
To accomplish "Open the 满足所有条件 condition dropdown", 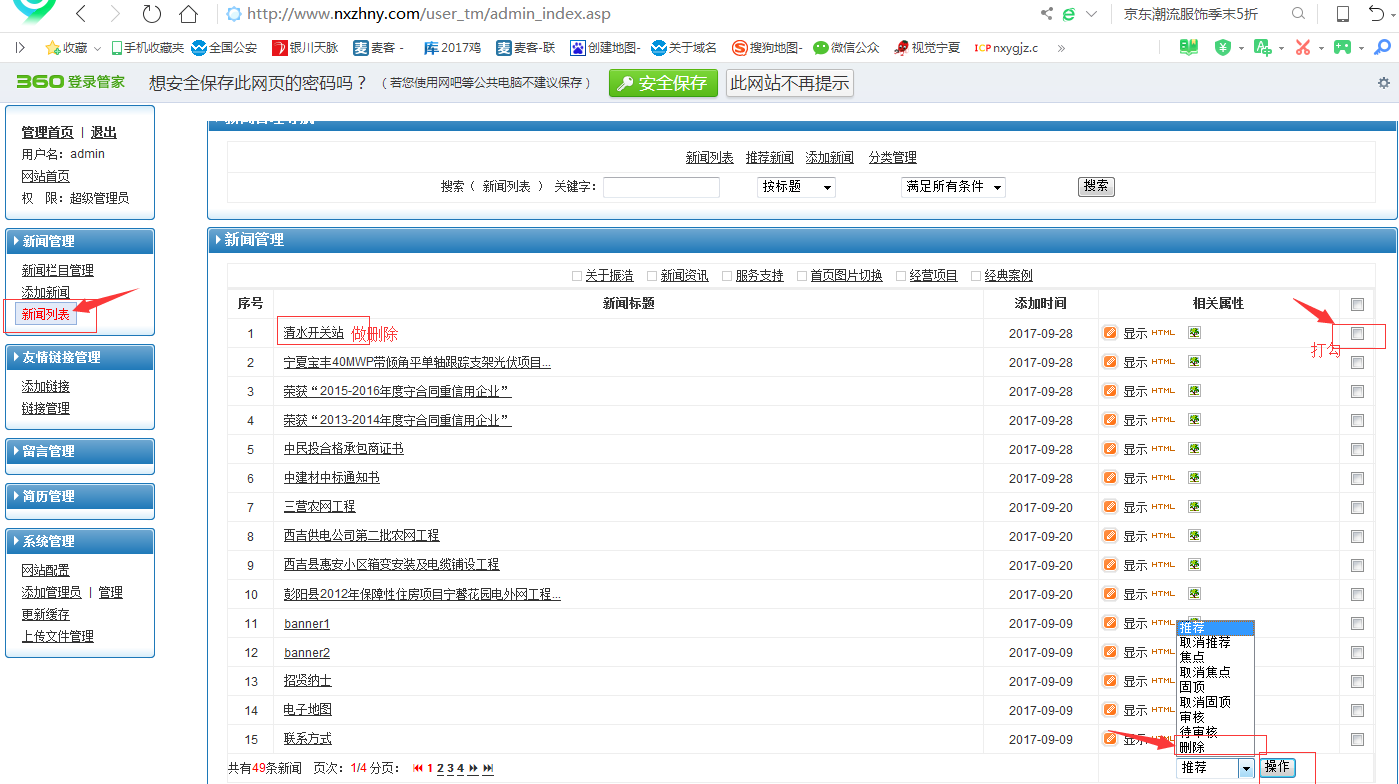I will (953, 187).
